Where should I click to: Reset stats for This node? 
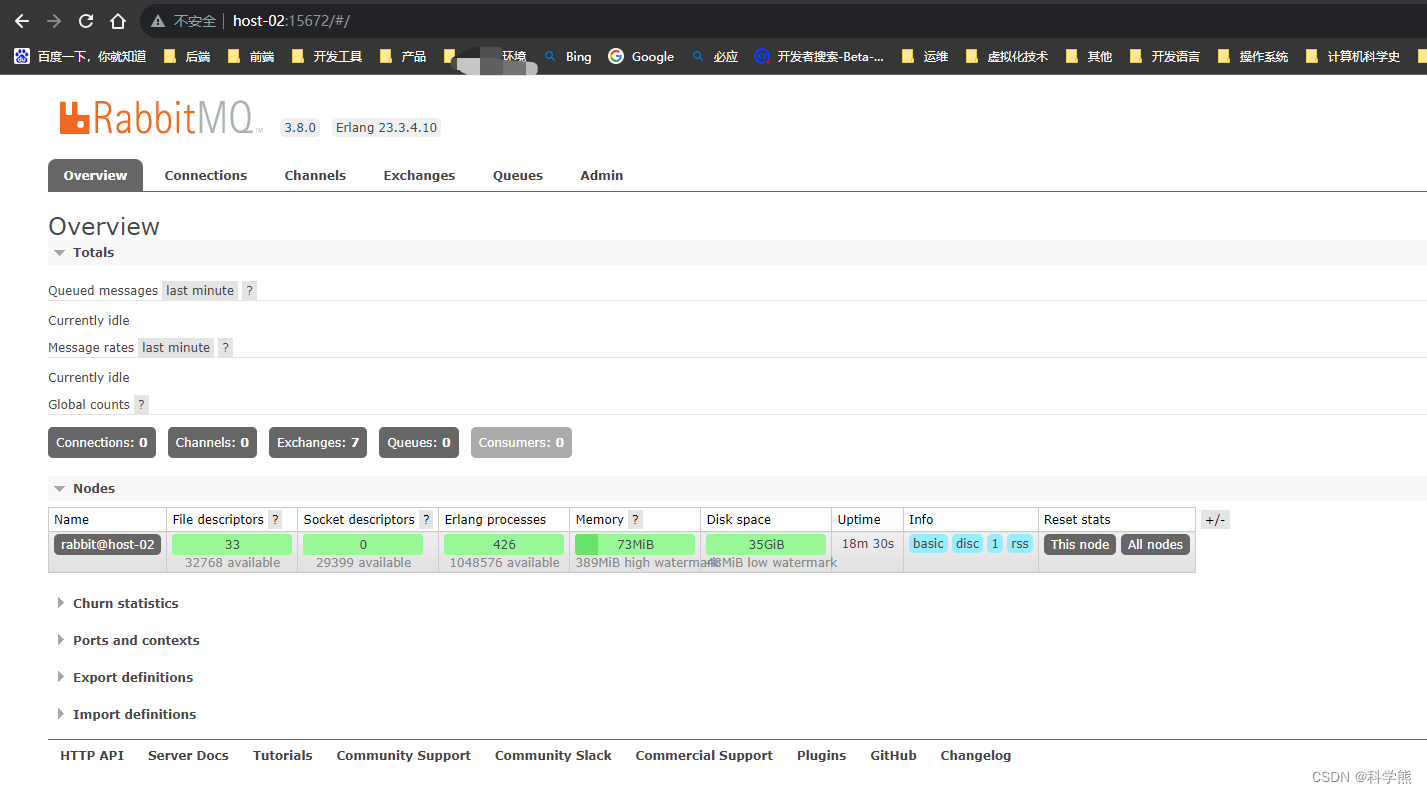[x=1080, y=545]
